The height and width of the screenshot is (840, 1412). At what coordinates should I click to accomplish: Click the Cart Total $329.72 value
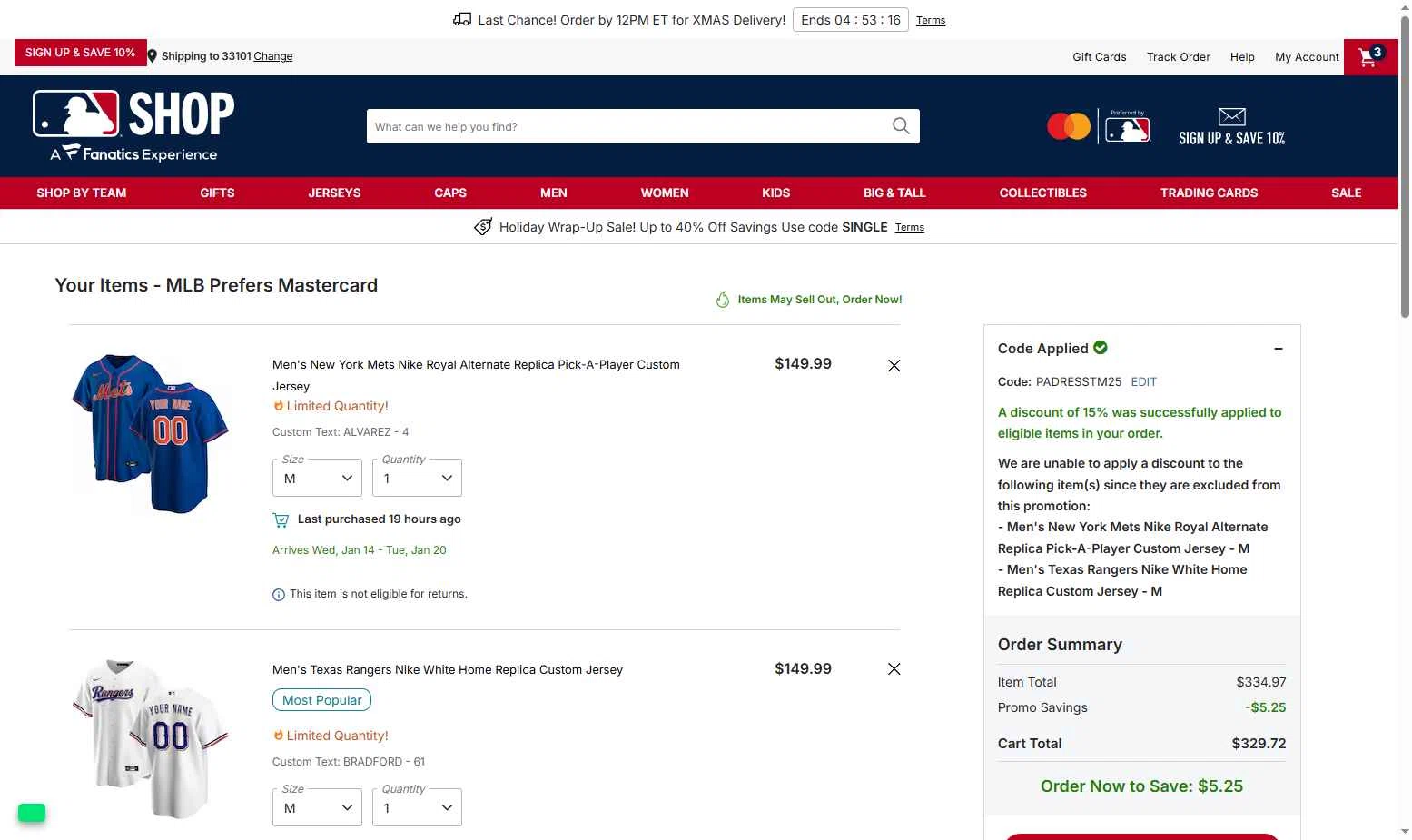tap(1259, 744)
